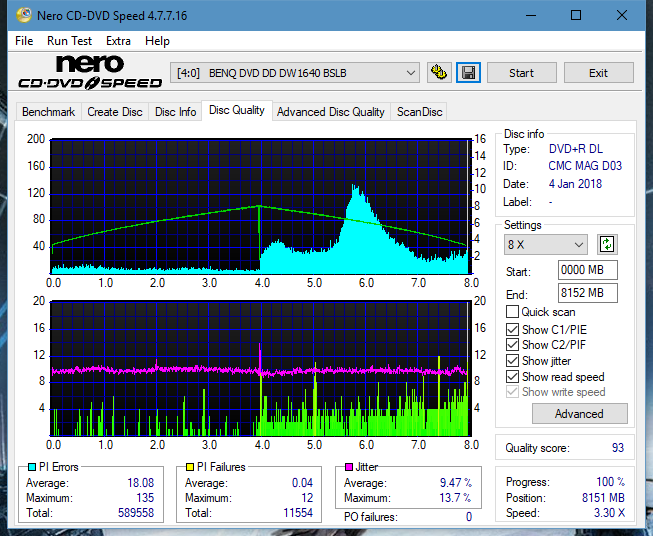Image resolution: width=653 pixels, height=536 pixels.
Task: Click PI Failures average 0.04
Action: click(x=302, y=482)
